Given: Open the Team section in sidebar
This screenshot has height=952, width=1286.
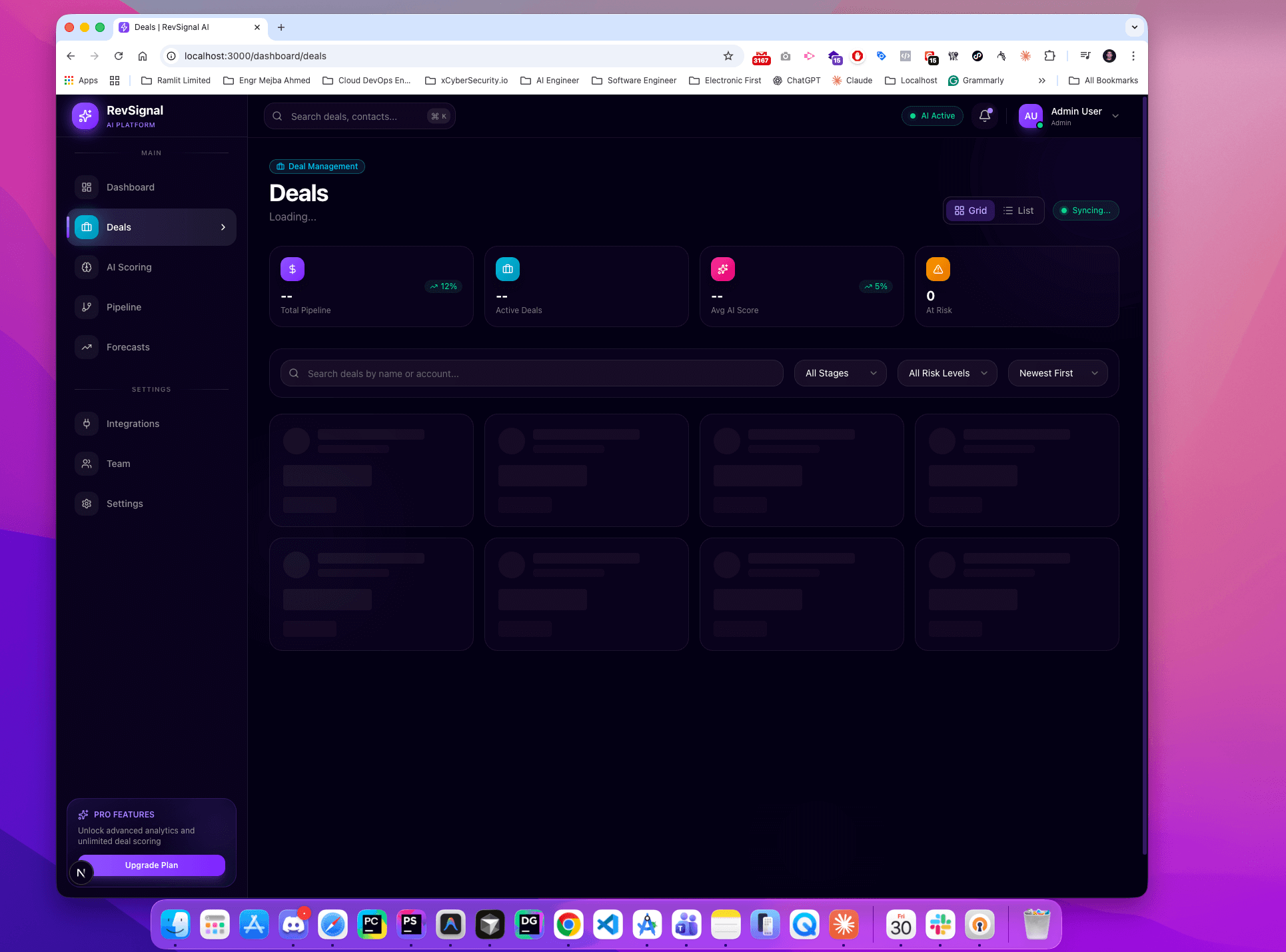Looking at the screenshot, I should [118, 464].
